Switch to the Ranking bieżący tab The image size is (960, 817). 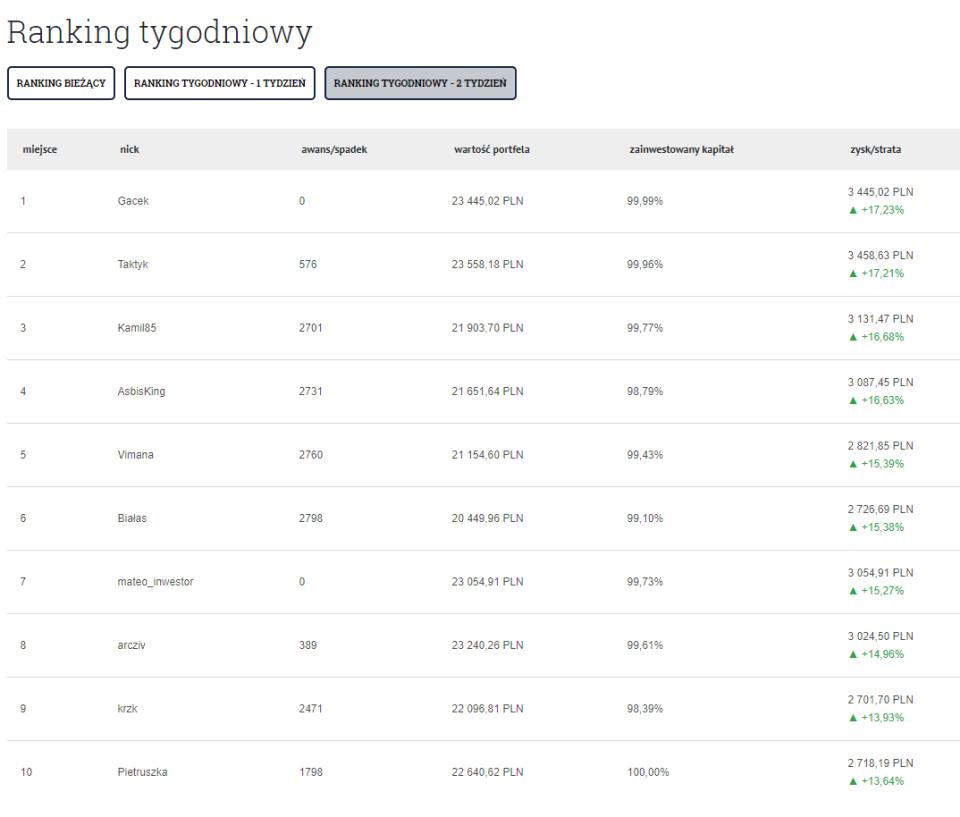(62, 83)
